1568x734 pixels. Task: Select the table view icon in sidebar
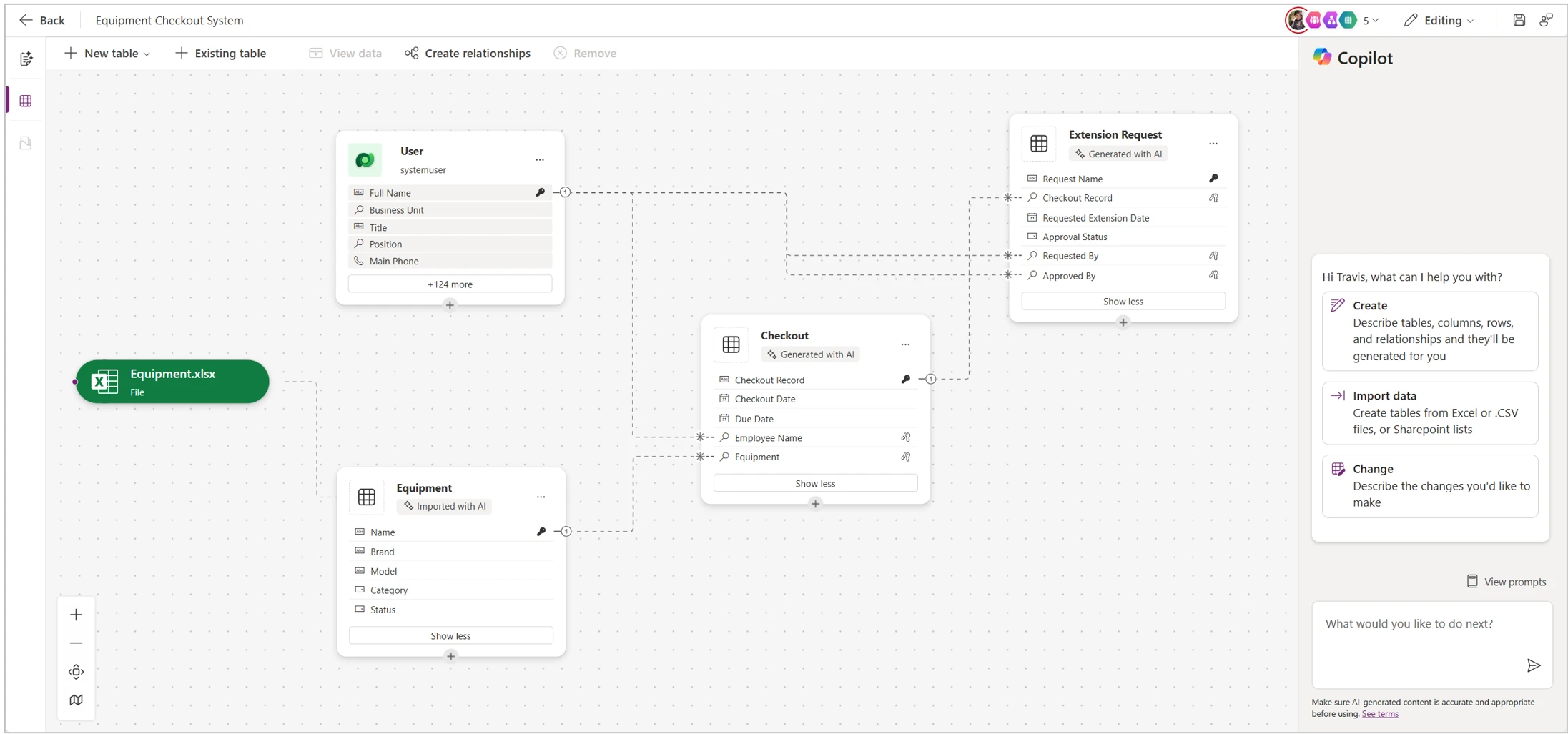pos(26,101)
